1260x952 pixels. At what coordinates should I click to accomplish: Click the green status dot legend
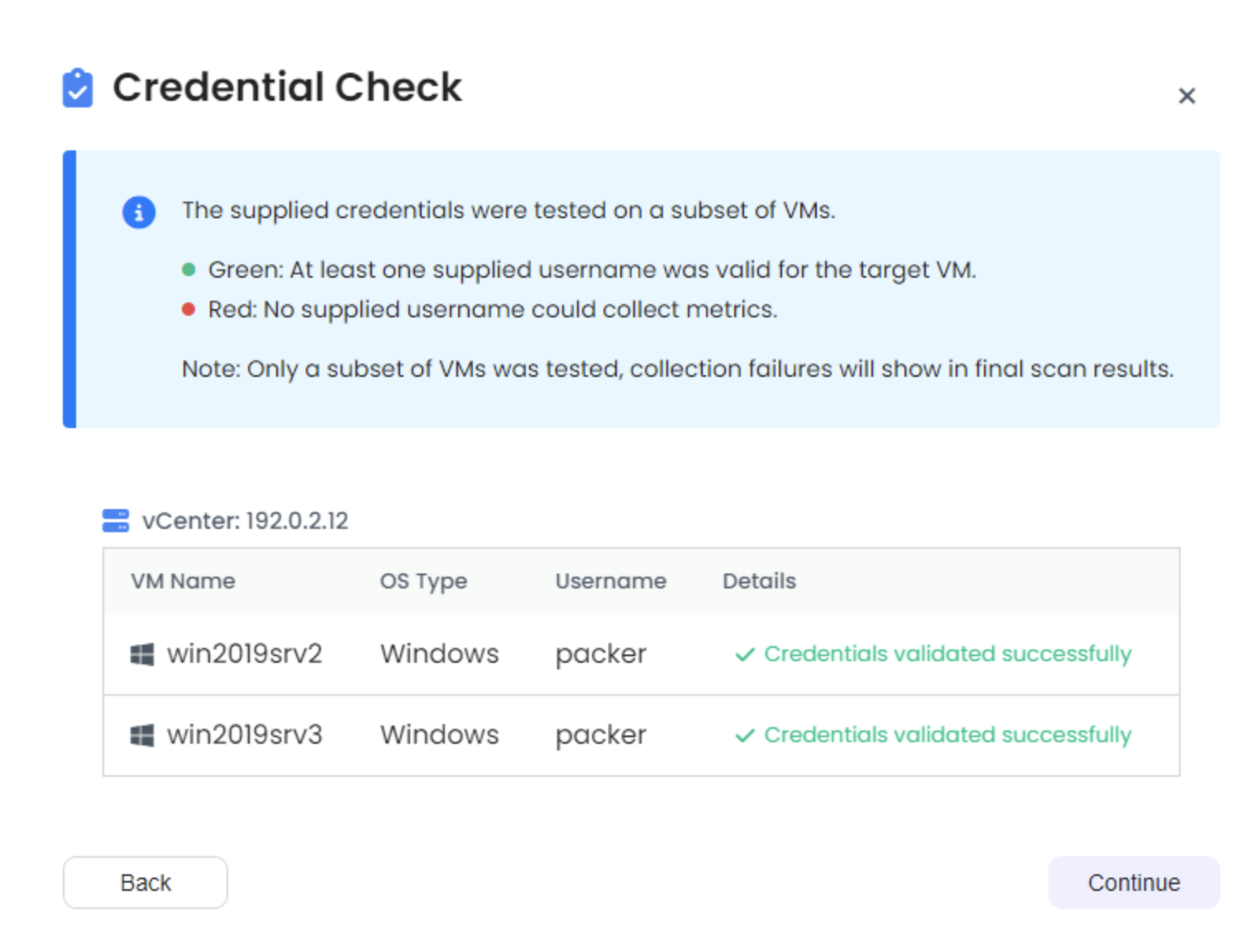189,269
